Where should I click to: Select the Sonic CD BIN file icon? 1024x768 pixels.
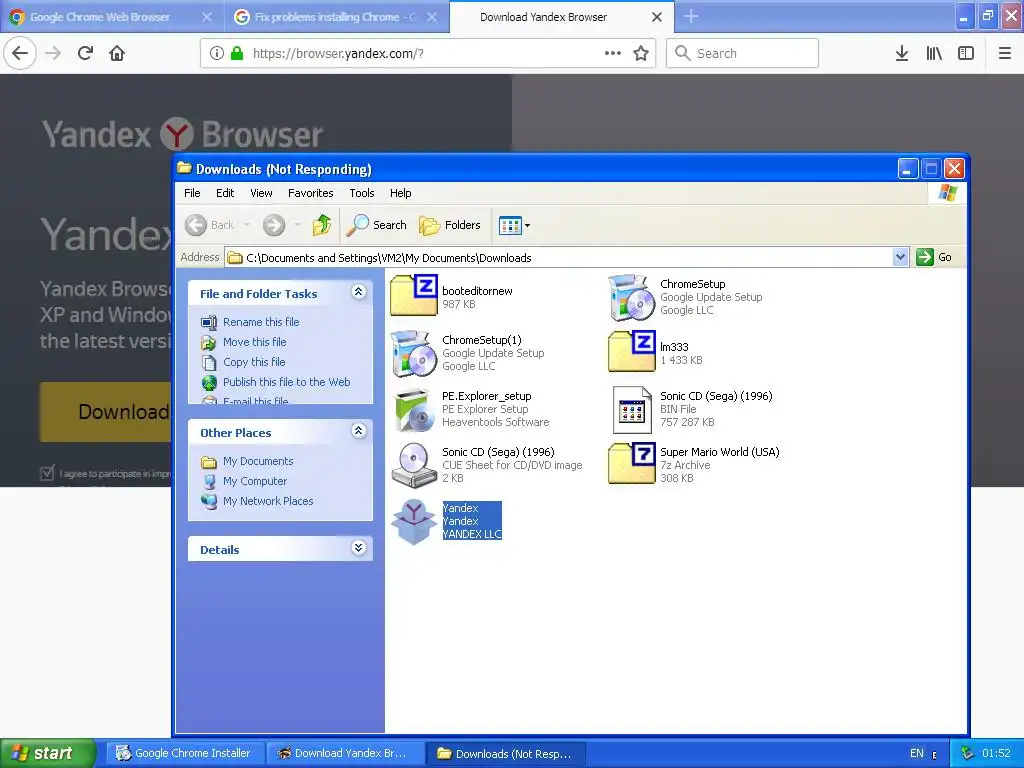(x=632, y=409)
